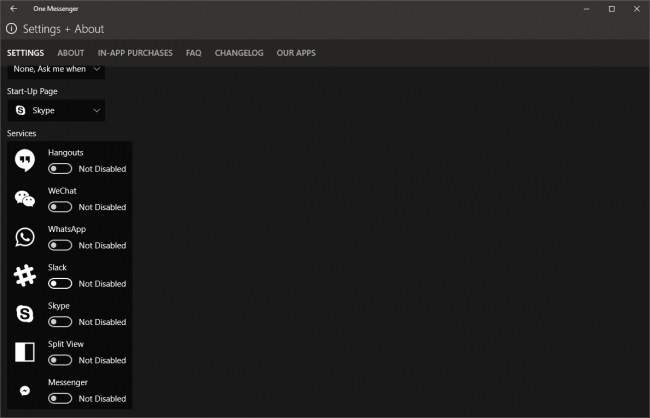This screenshot has width=650, height=418.
Task: Open the Our Apps tab
Action: tap(296, 53)
